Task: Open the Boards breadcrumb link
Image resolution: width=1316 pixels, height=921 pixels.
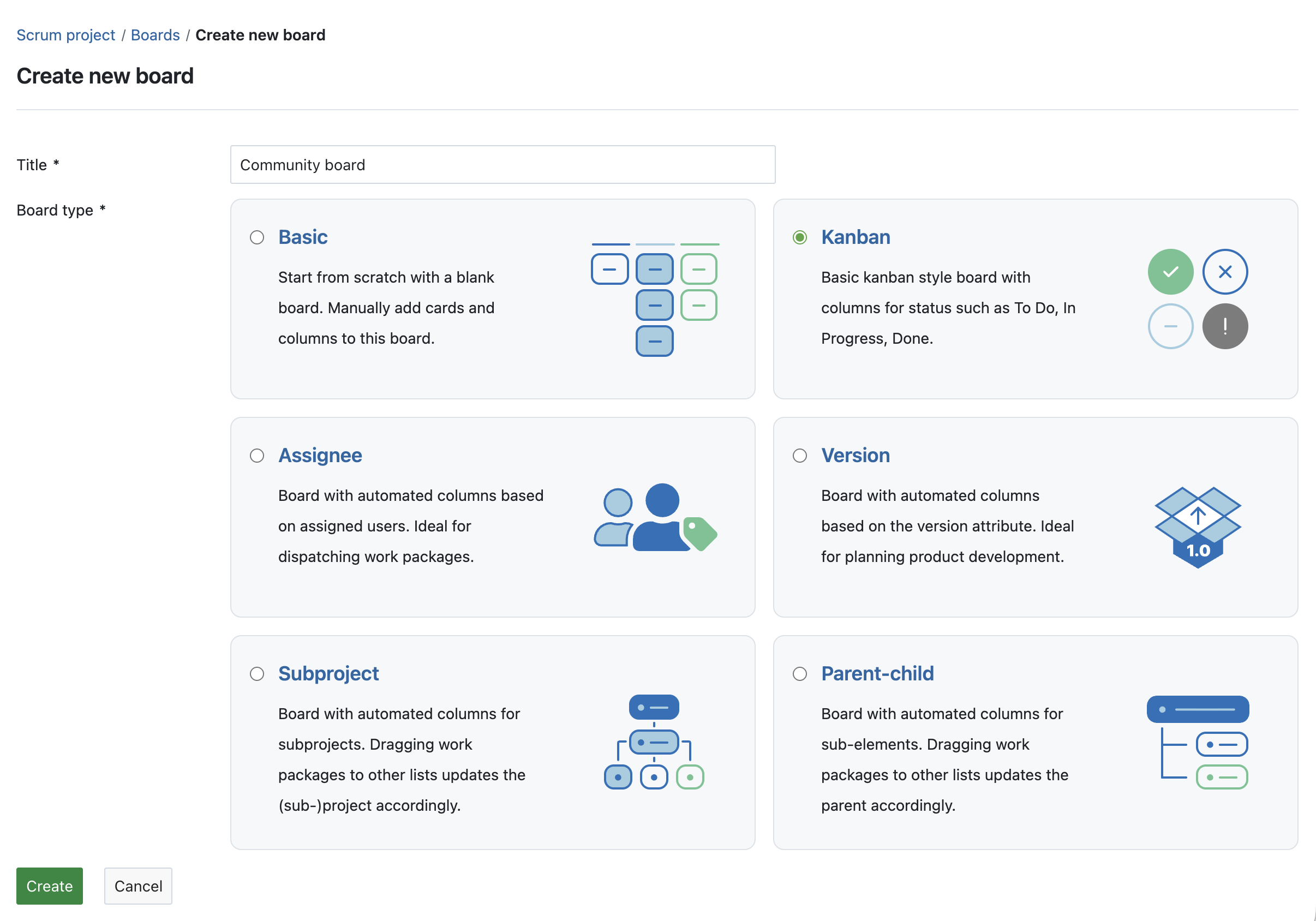Action: [x=155, y=34]
